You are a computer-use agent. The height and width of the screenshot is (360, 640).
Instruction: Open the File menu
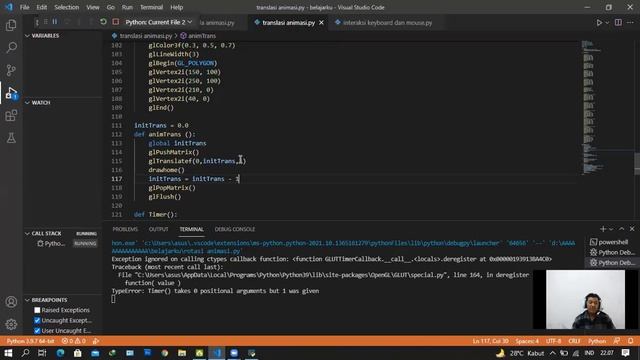click(x=24, y=7)
